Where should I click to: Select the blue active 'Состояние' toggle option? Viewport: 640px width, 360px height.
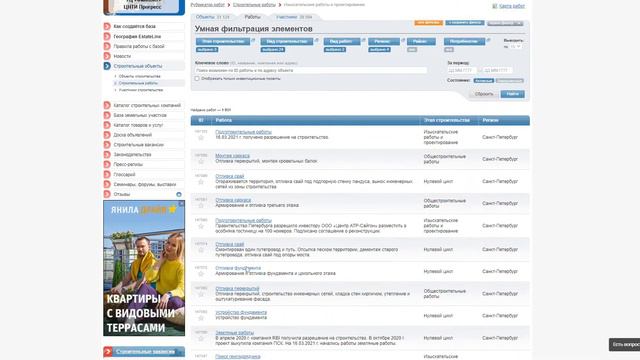pyautogui.click(x=483, y=80)
